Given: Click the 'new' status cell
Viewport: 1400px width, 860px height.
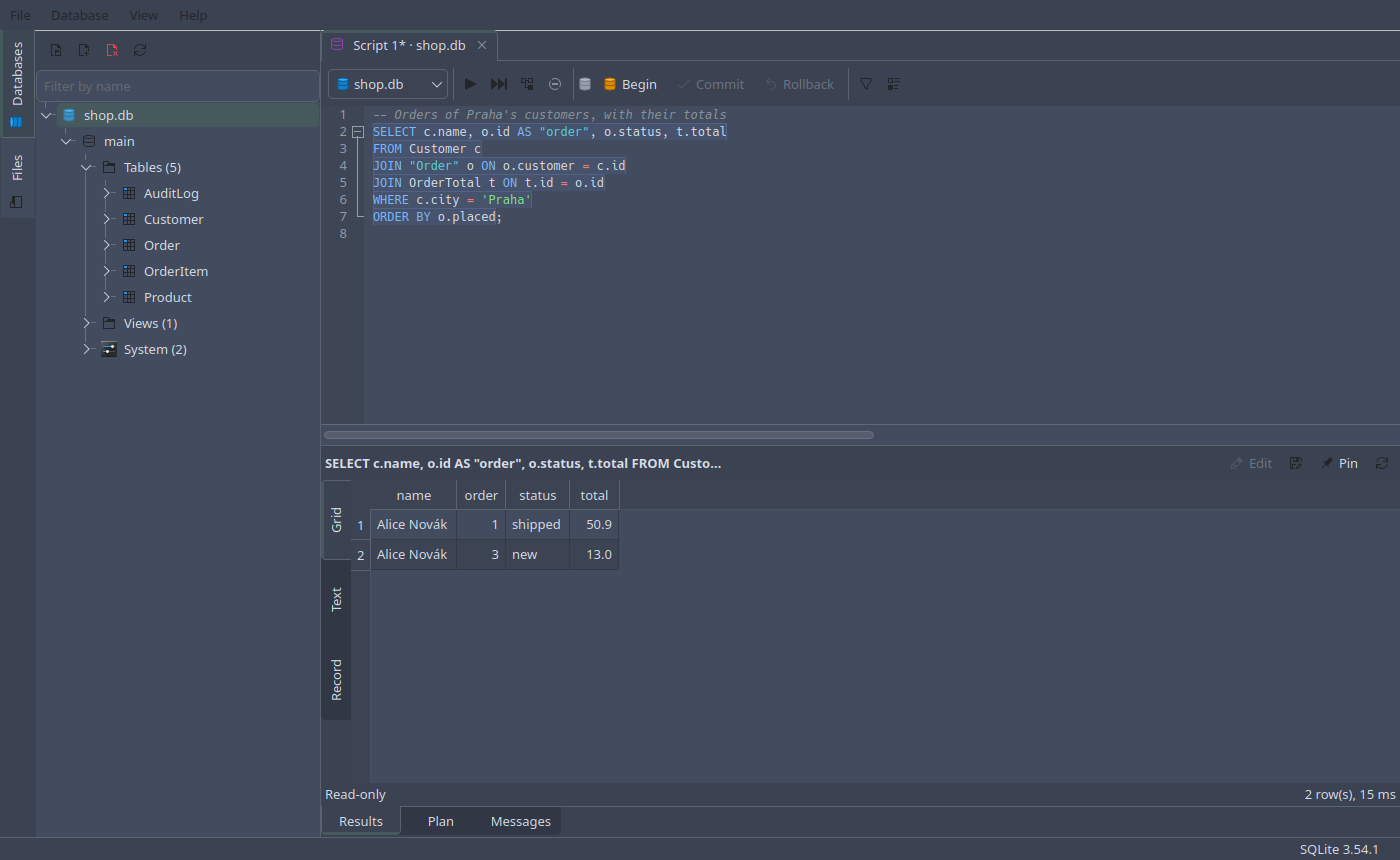Looking at the screenshot, I should 537,554.
